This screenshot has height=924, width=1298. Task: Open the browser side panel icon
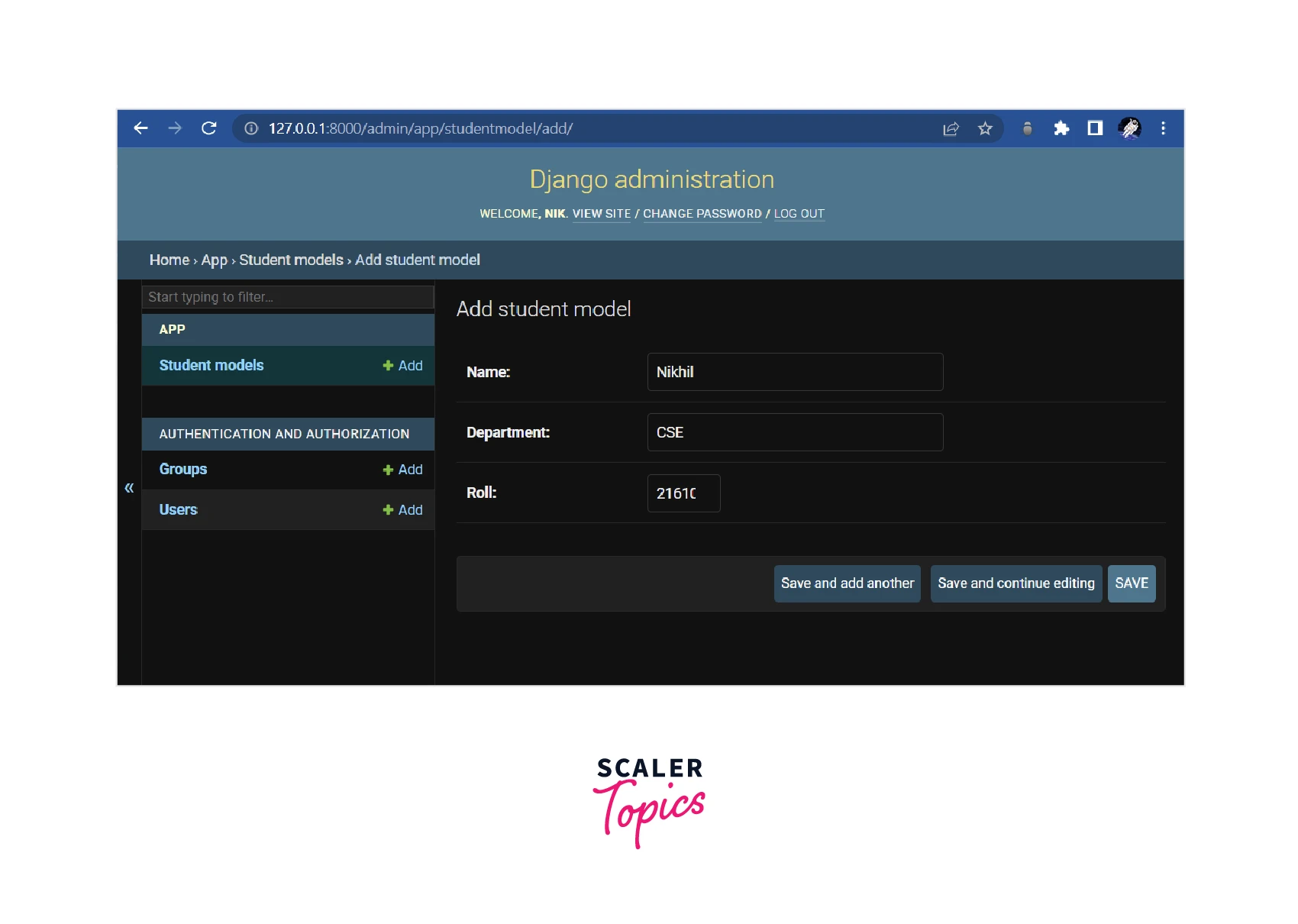[x=1095, y=128]
